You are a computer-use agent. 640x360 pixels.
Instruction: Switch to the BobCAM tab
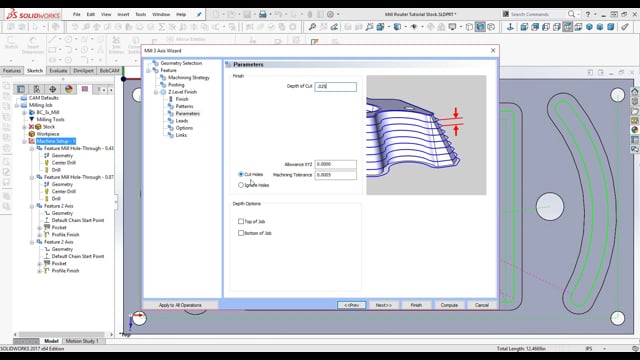(x=109, y=71)
